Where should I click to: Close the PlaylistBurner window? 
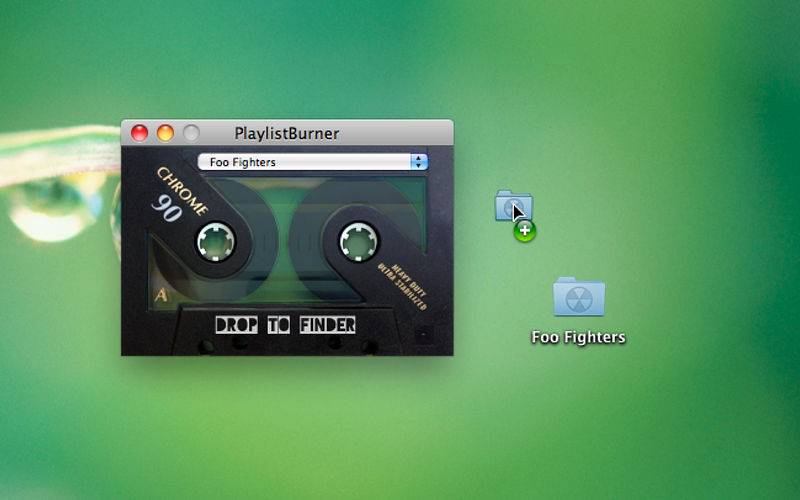(139, 133)
